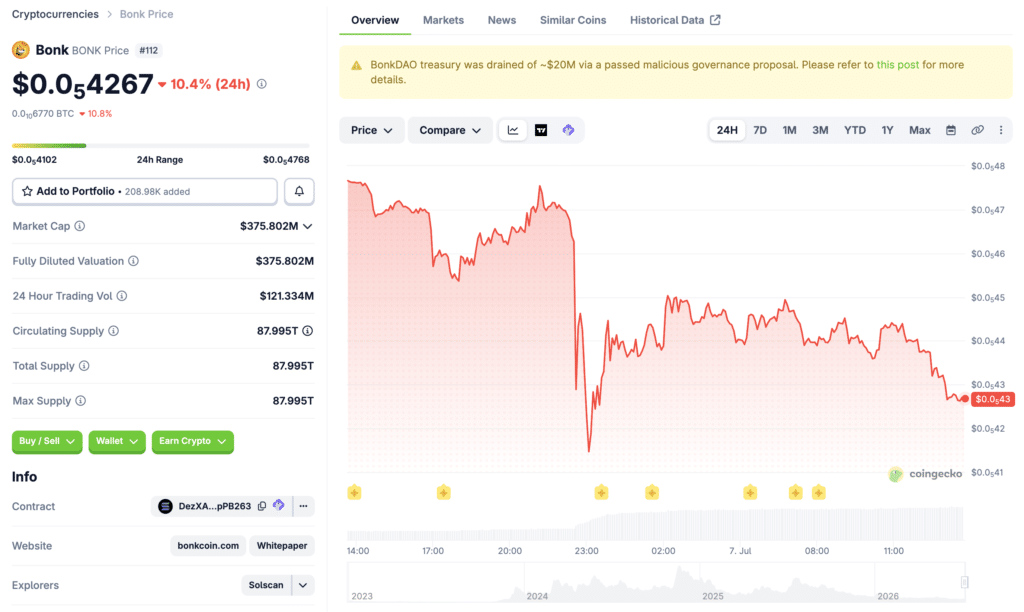This screenshot has width=1024, height=612.
Task: Click purple icon beside contract copy button
Action: click(279, 506)
